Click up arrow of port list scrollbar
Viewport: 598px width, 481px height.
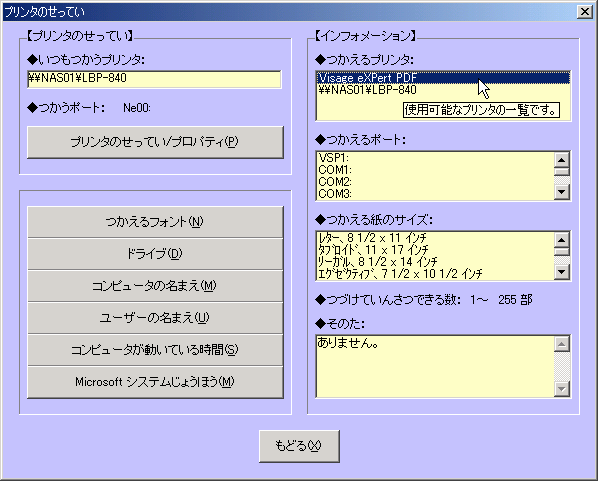(561, 159)
